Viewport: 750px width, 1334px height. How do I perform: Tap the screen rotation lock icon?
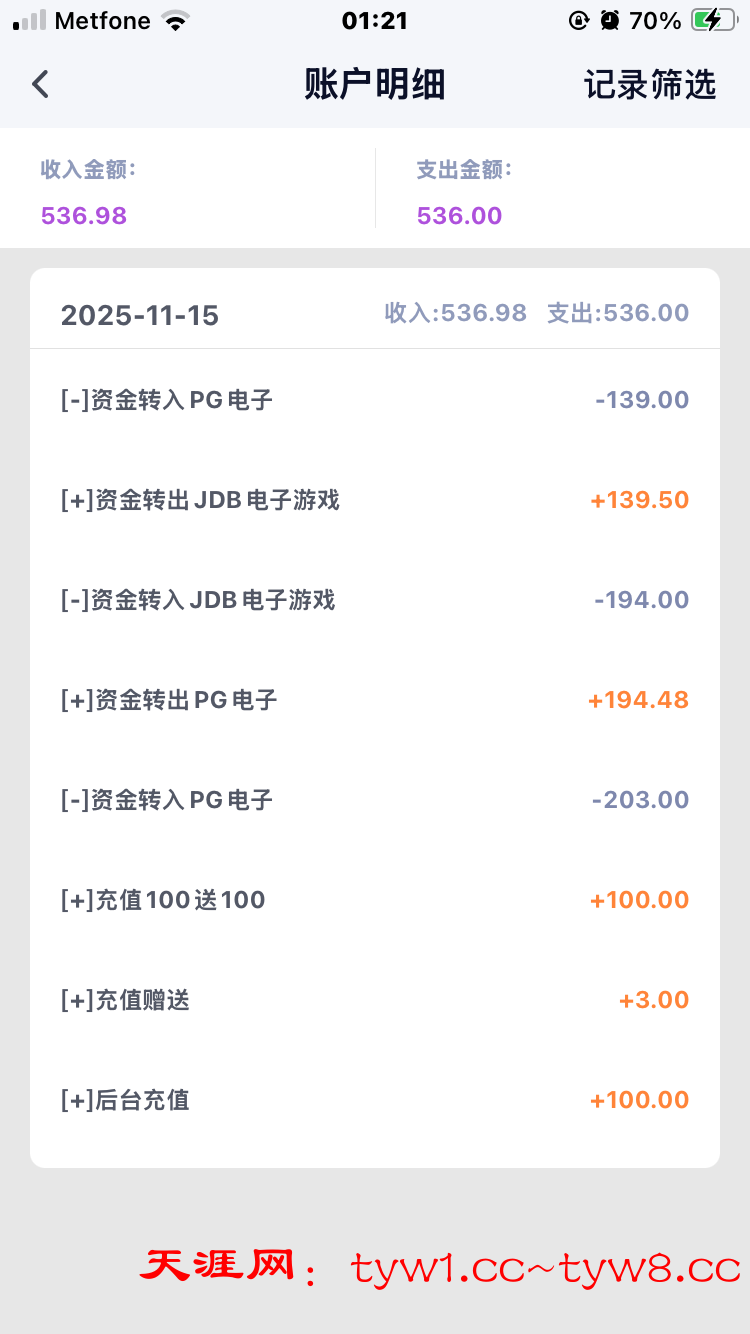(579, 21)
